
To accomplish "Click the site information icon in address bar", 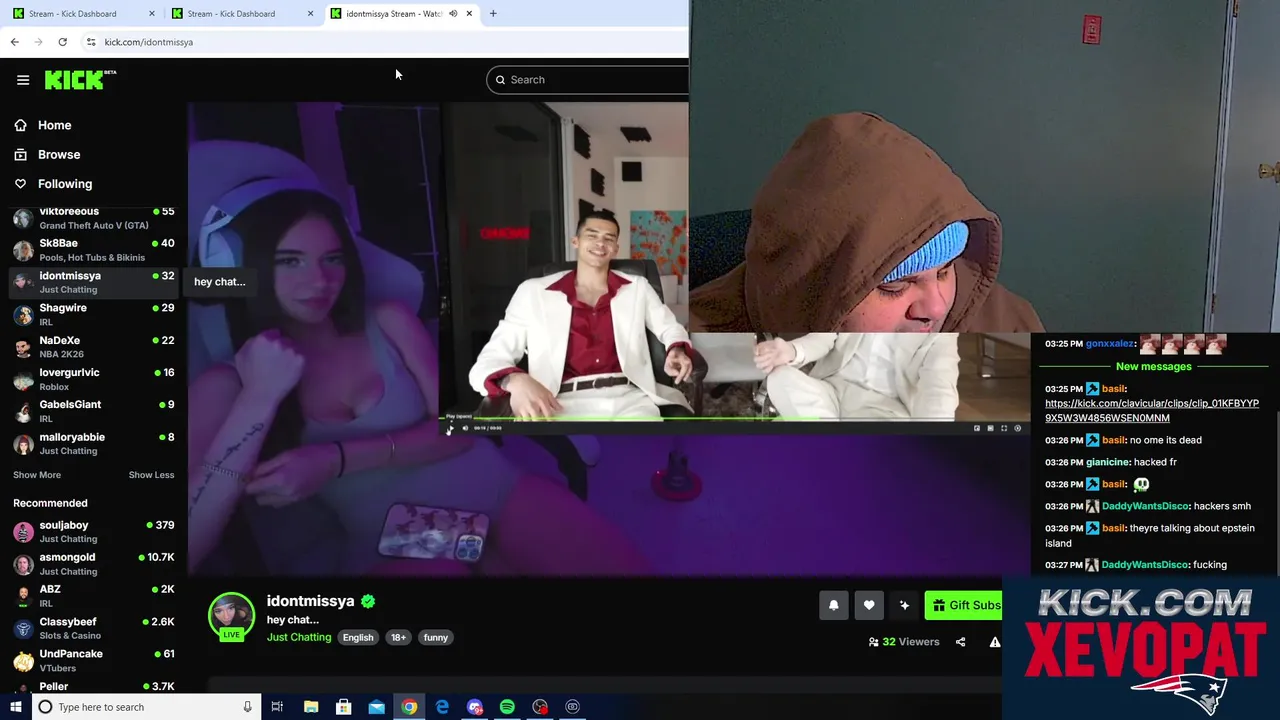I will pyautogui.click(x=91, y=42).
